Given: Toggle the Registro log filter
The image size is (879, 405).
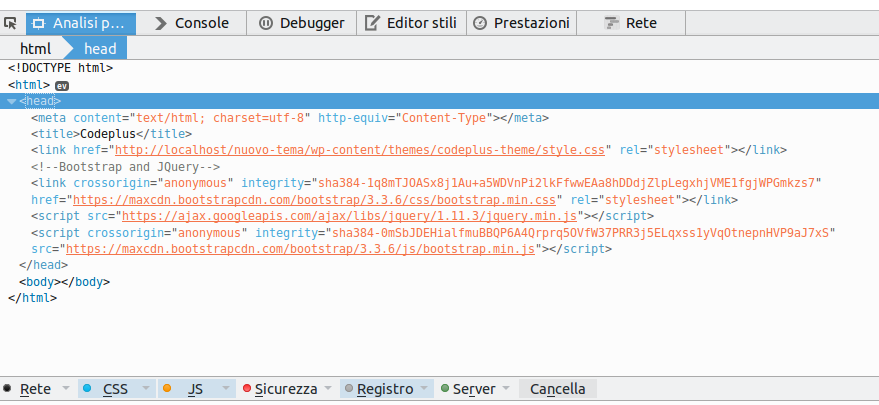Looking at the screenshot, I should click(x=384, y=388).
